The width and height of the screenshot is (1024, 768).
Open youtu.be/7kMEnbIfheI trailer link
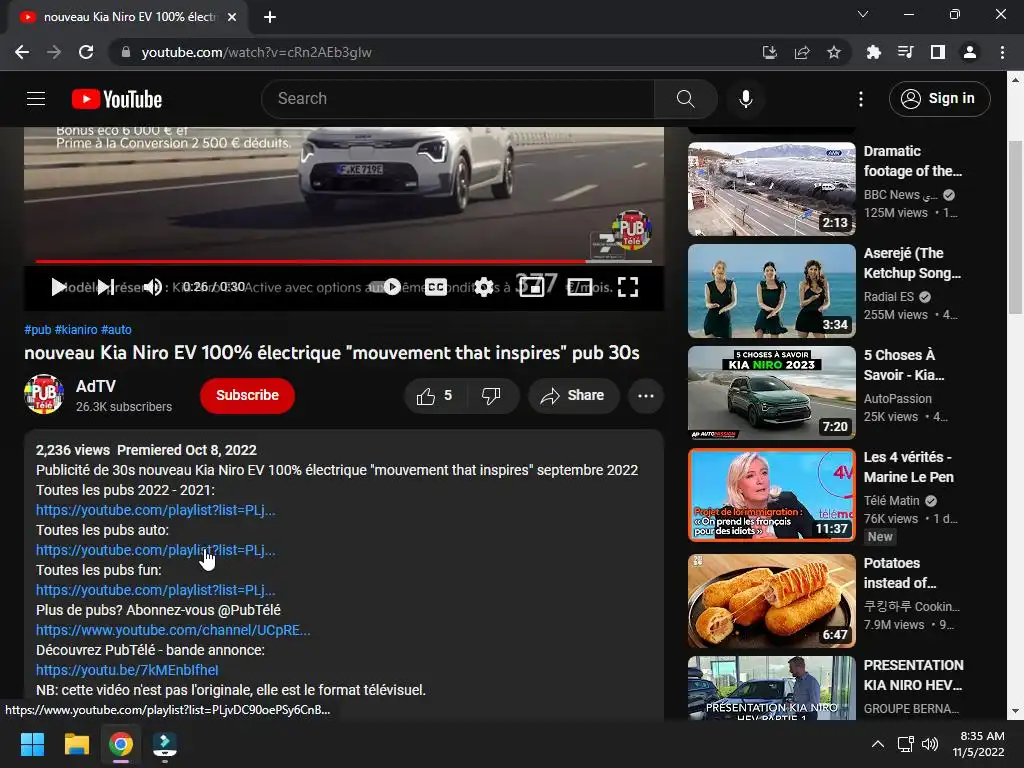click(127, 669)
